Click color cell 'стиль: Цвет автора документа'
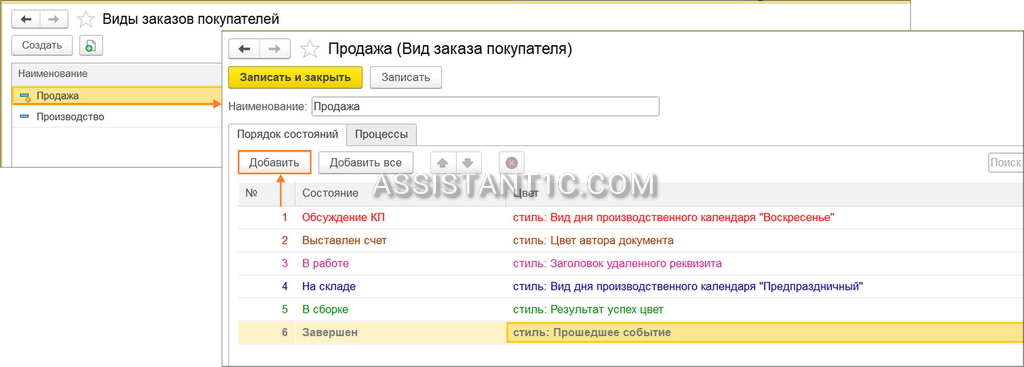Viewport: 1024px width, 367px height. click(x=765, y=240)
